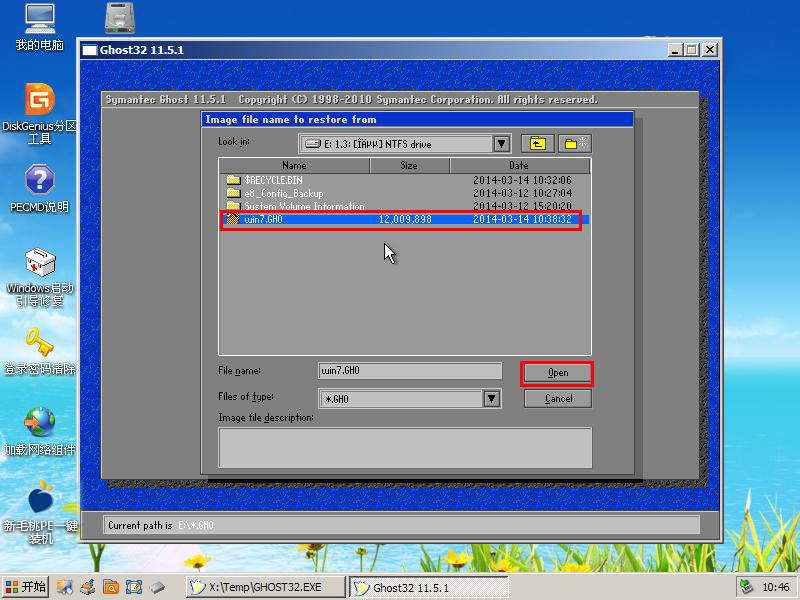Click the Cancel button
Image resolution: width=800 pixels, height=600 pixels.
point(558,398)
